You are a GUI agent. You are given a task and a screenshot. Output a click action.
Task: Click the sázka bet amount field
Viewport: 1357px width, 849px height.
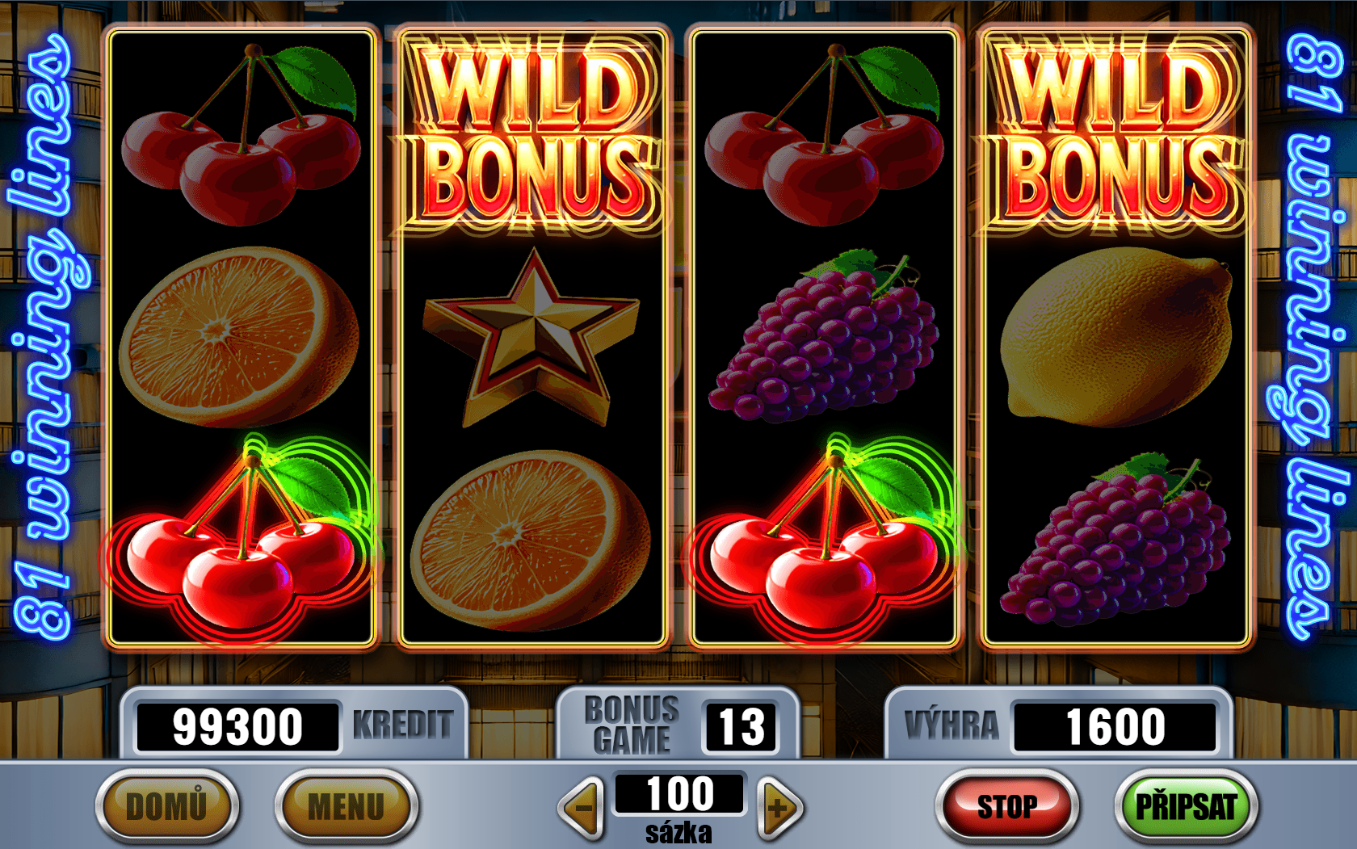pyautogui.click(x=680, y=795)
